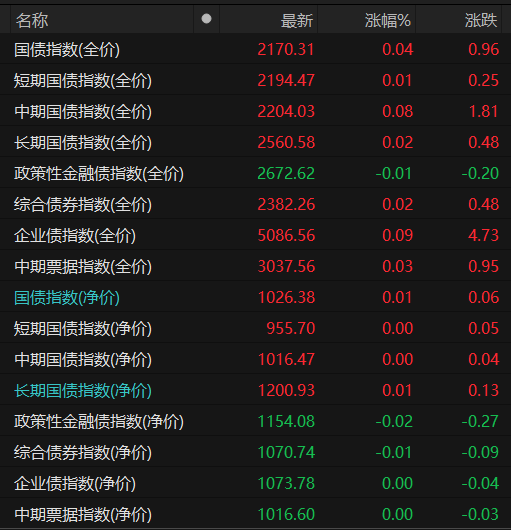This screenshot has height=530, width=511.
Task: Click the circle dot icon in the header
Action: [x=206, y=19]
